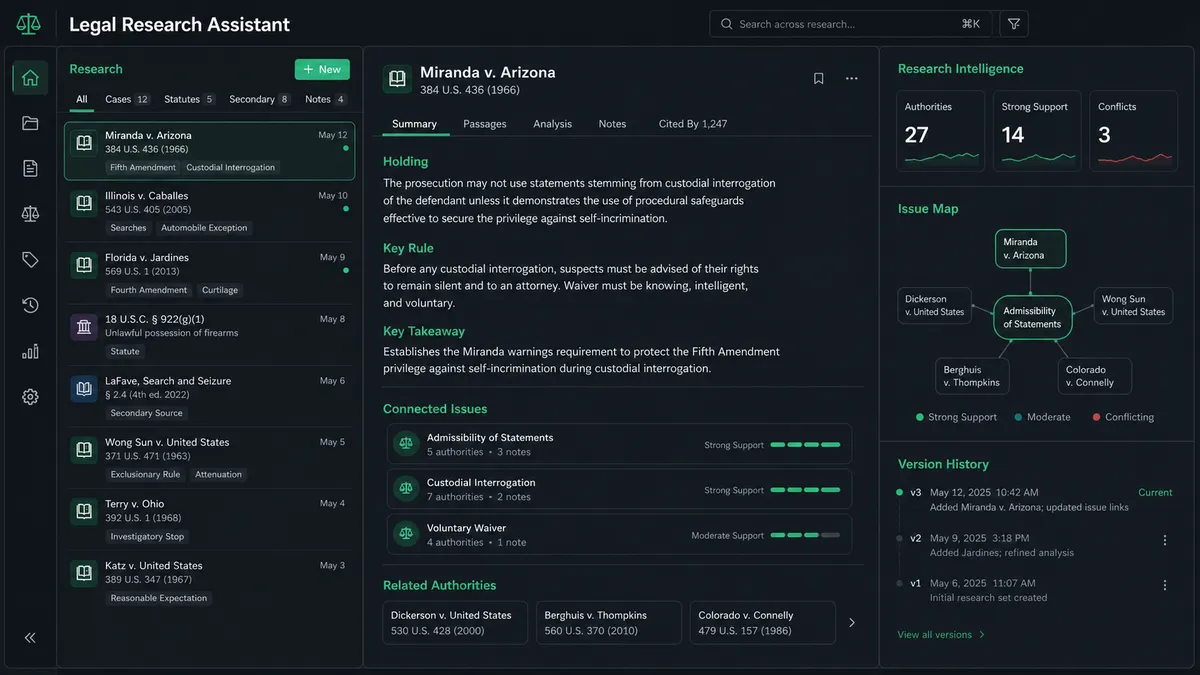Filter the research list by Statutes
1200x675 pixels.
pos(189,99)
